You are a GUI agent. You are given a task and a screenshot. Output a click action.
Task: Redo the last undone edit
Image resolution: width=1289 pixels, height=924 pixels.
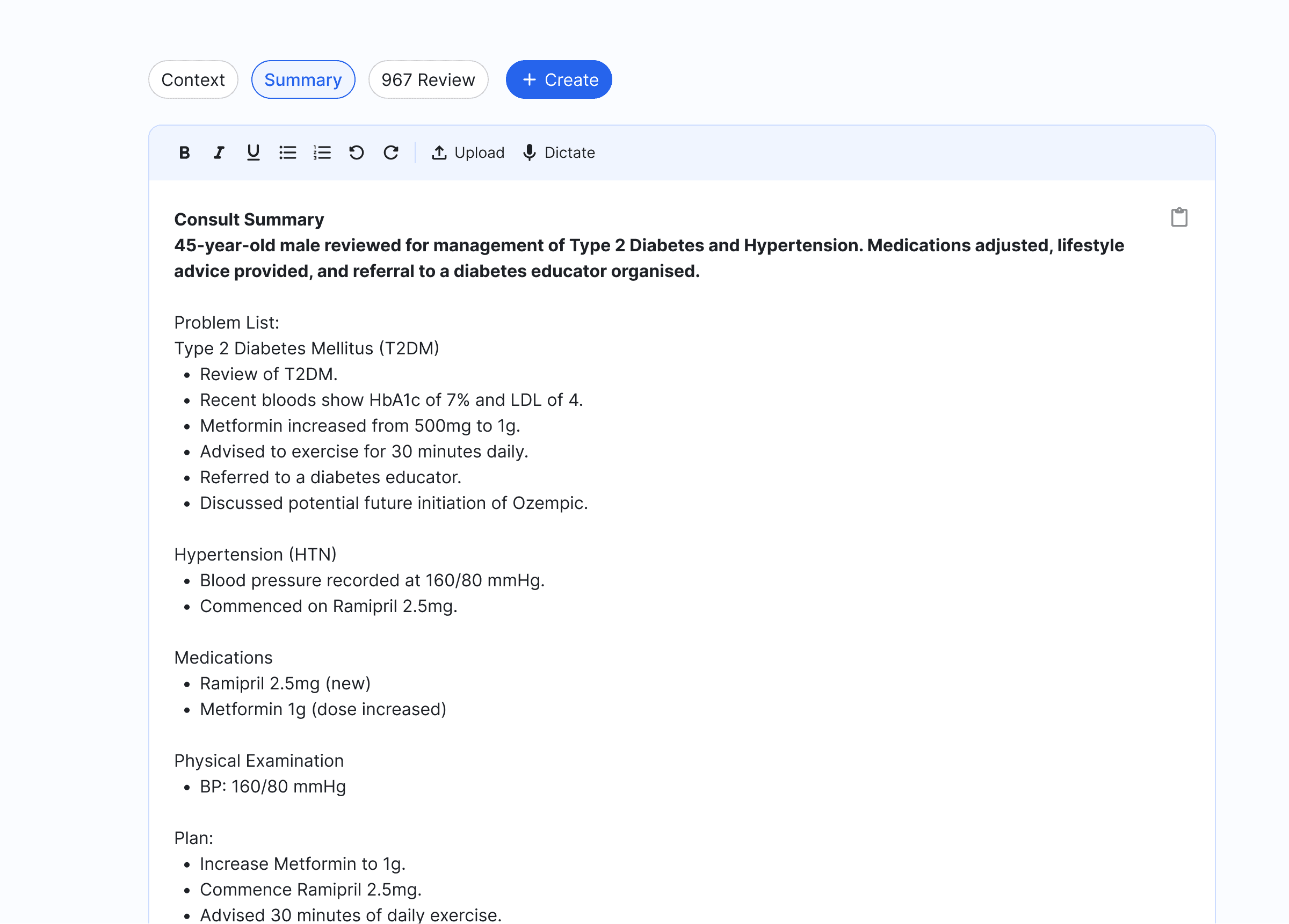pos(391,152)
